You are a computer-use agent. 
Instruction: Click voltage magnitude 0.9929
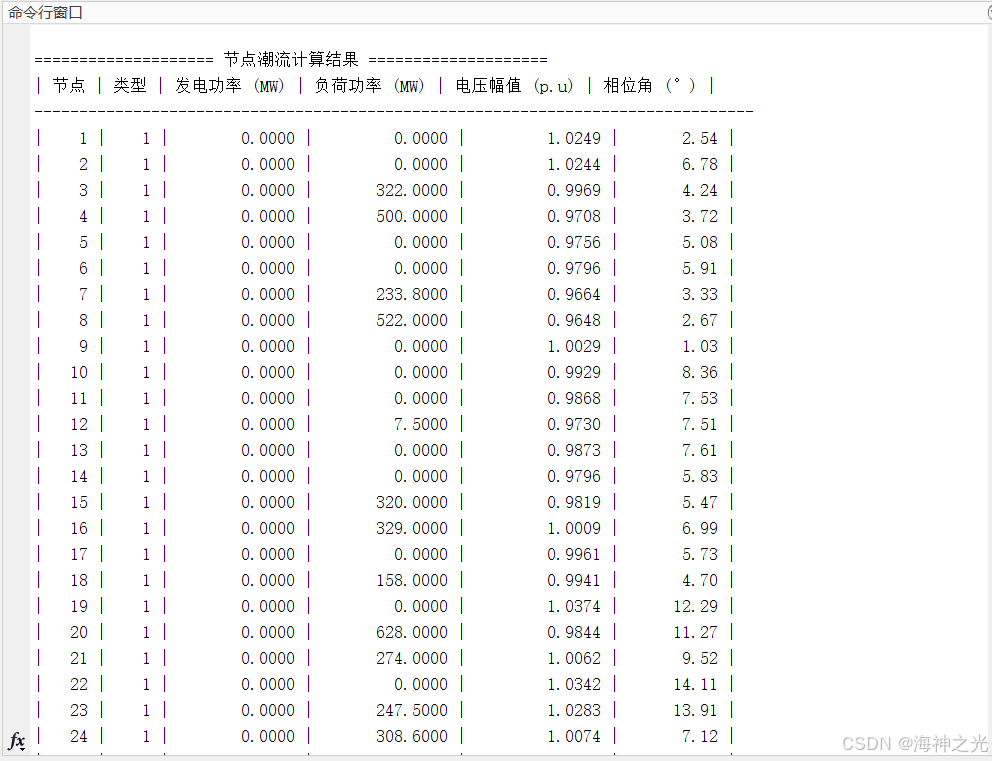click(574, 372)
